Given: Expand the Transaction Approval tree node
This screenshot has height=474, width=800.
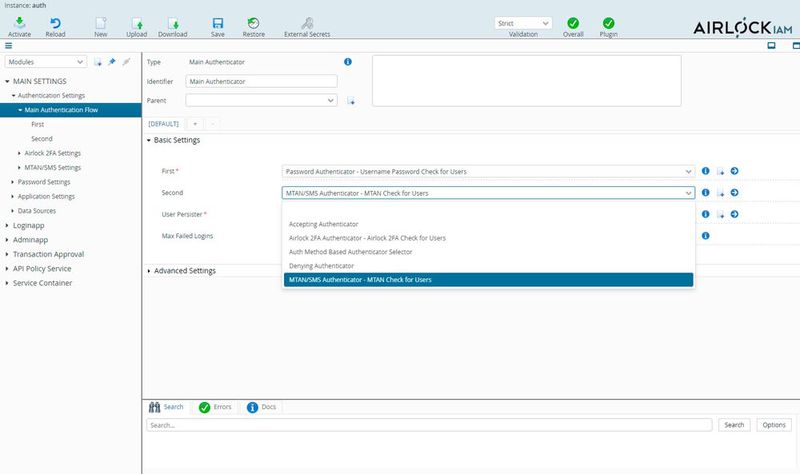Looking at the screenshot, I should [x=7, y=254].
